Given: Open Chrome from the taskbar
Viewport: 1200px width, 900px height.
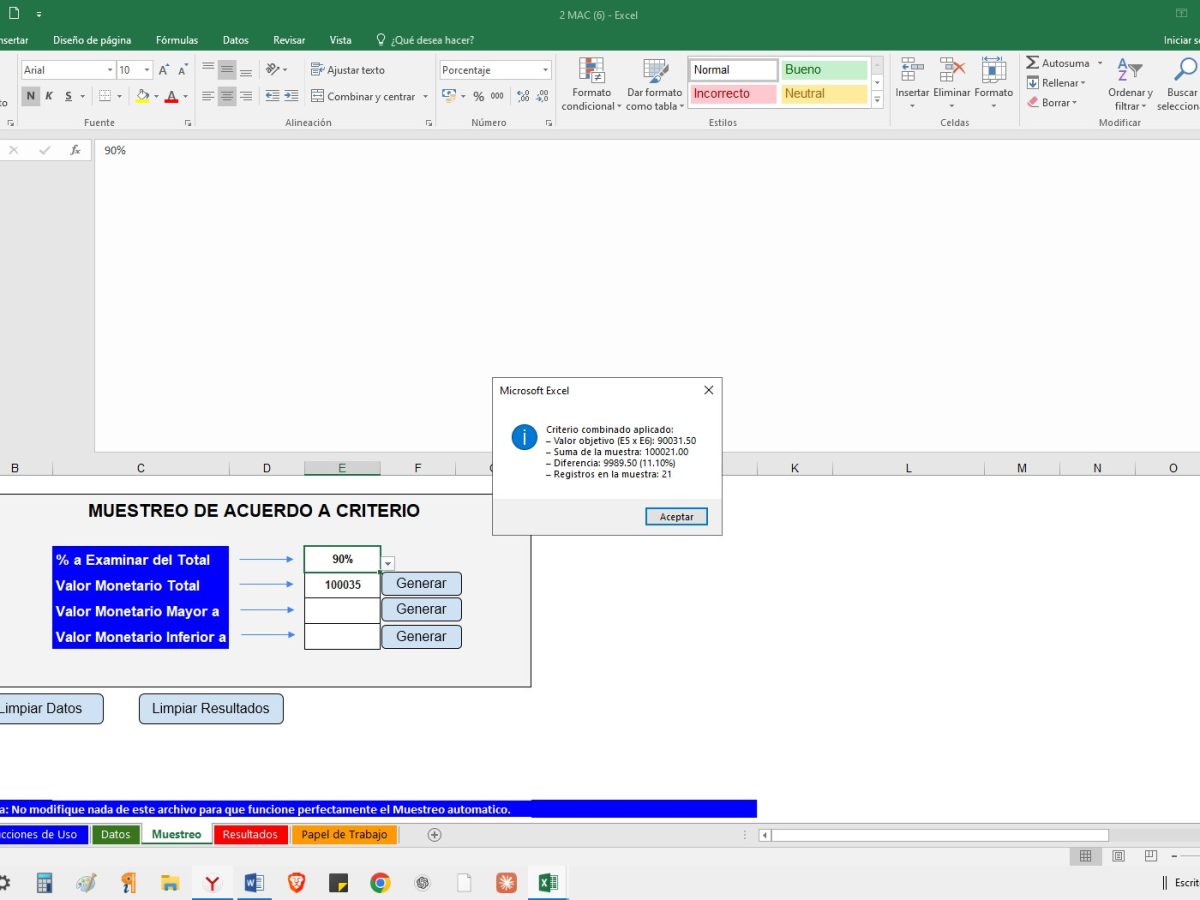Looking at the screenshot, I should pos(380,882).
